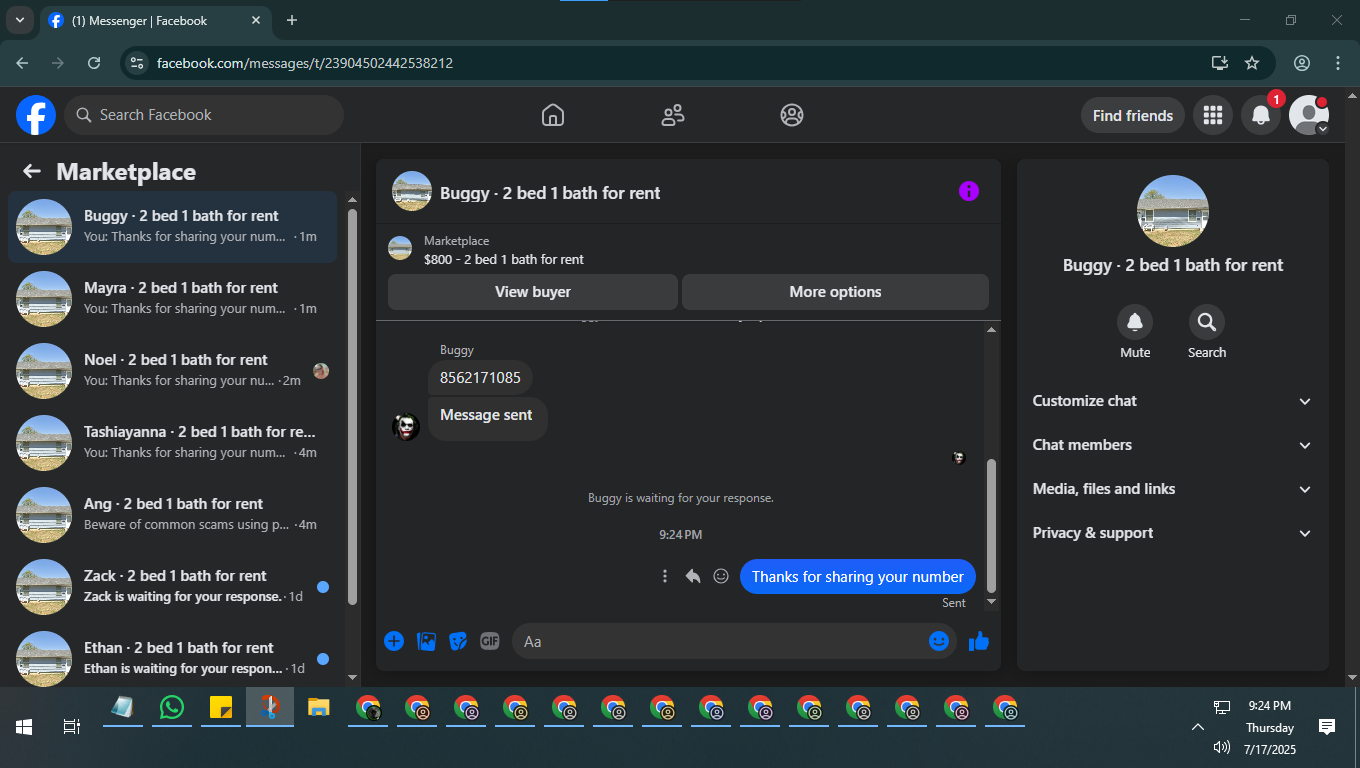The height and width of the screenshot is (768, 1360).
Task: Open Chrome's three-dot menu
Action: point(1338,63)
